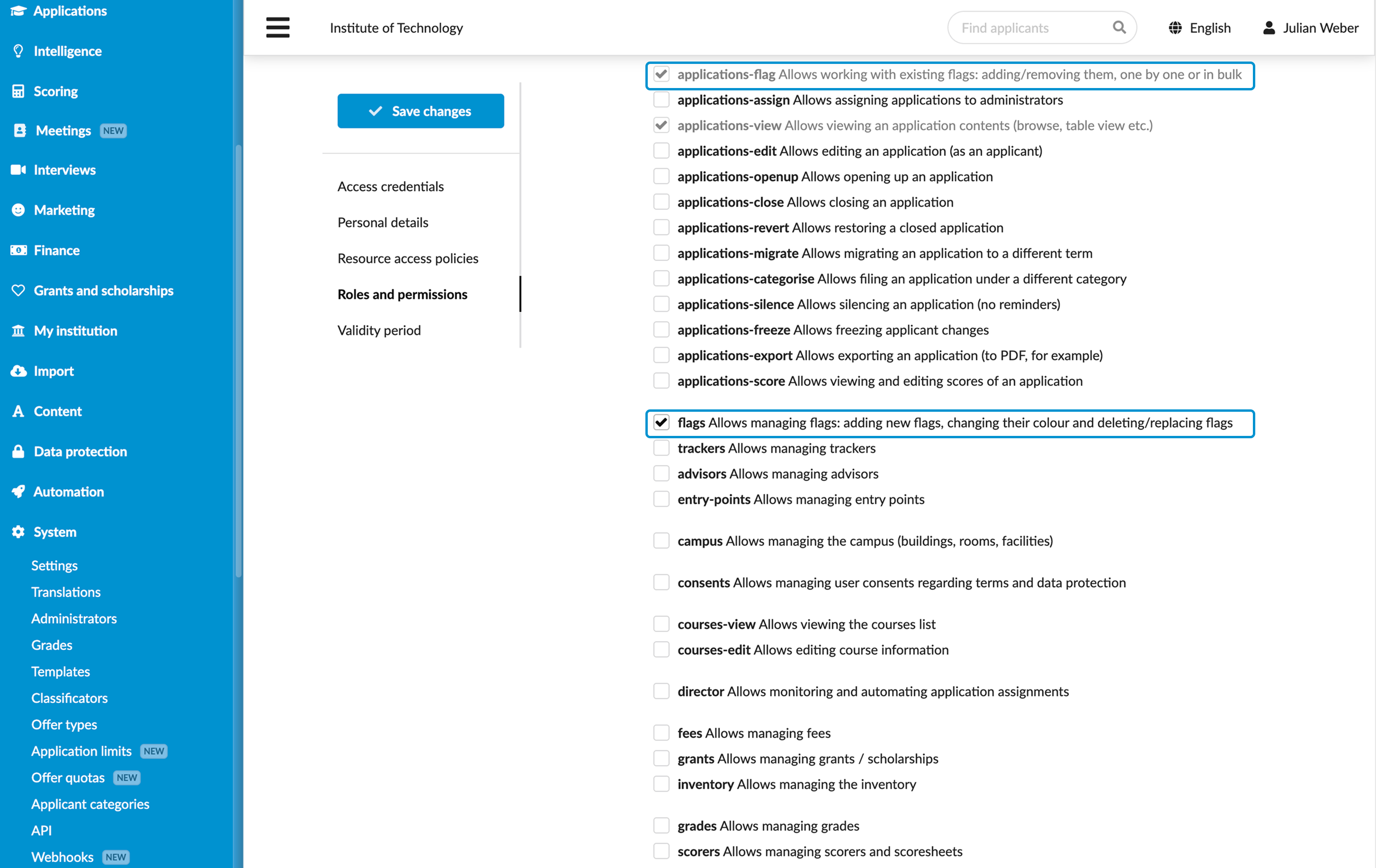1376x868 pixels.
Task: Expand the Automation sidebar section
Action: pyautogui.click(x=69, y=492)
